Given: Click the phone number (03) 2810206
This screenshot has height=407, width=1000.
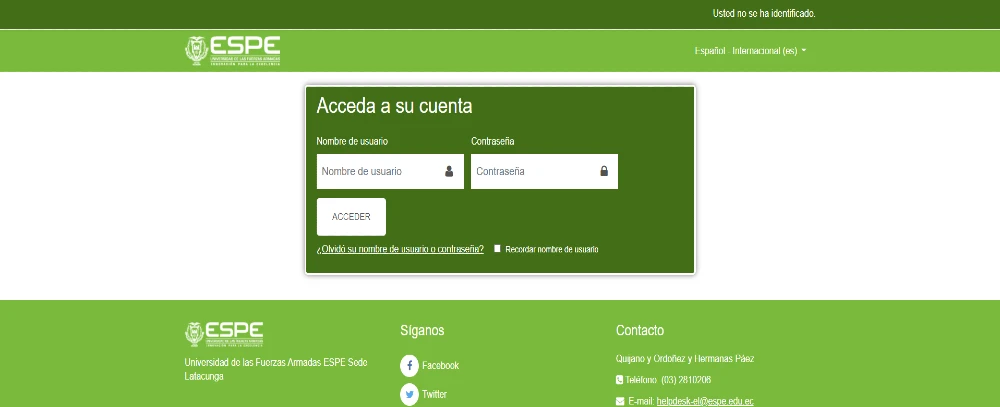Looking at the screenshot, I should click(x=686, y=380).
